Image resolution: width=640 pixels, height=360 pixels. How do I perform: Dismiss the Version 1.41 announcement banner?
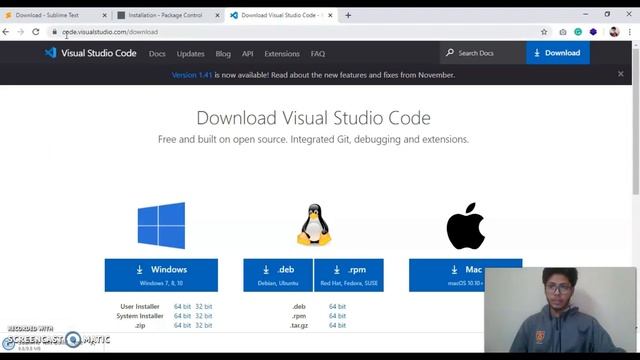pos(620,74)
